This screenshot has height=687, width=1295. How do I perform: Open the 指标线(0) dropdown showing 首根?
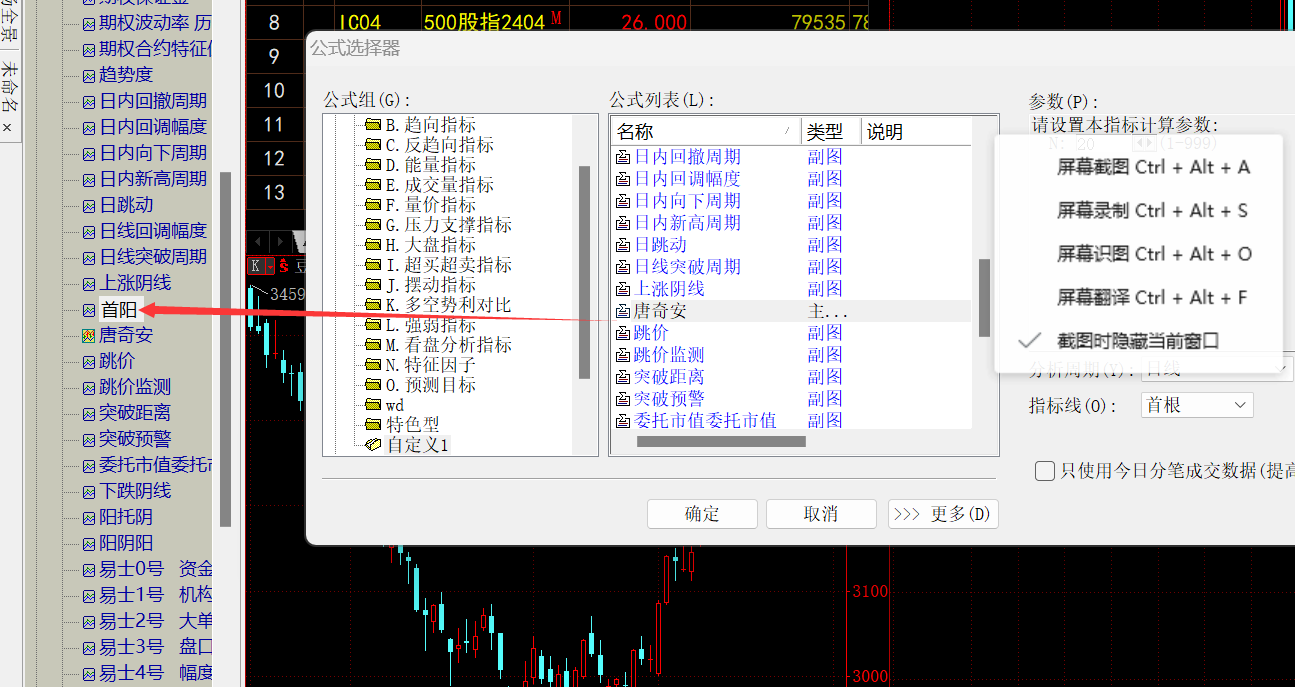(x=1197, y=405)
